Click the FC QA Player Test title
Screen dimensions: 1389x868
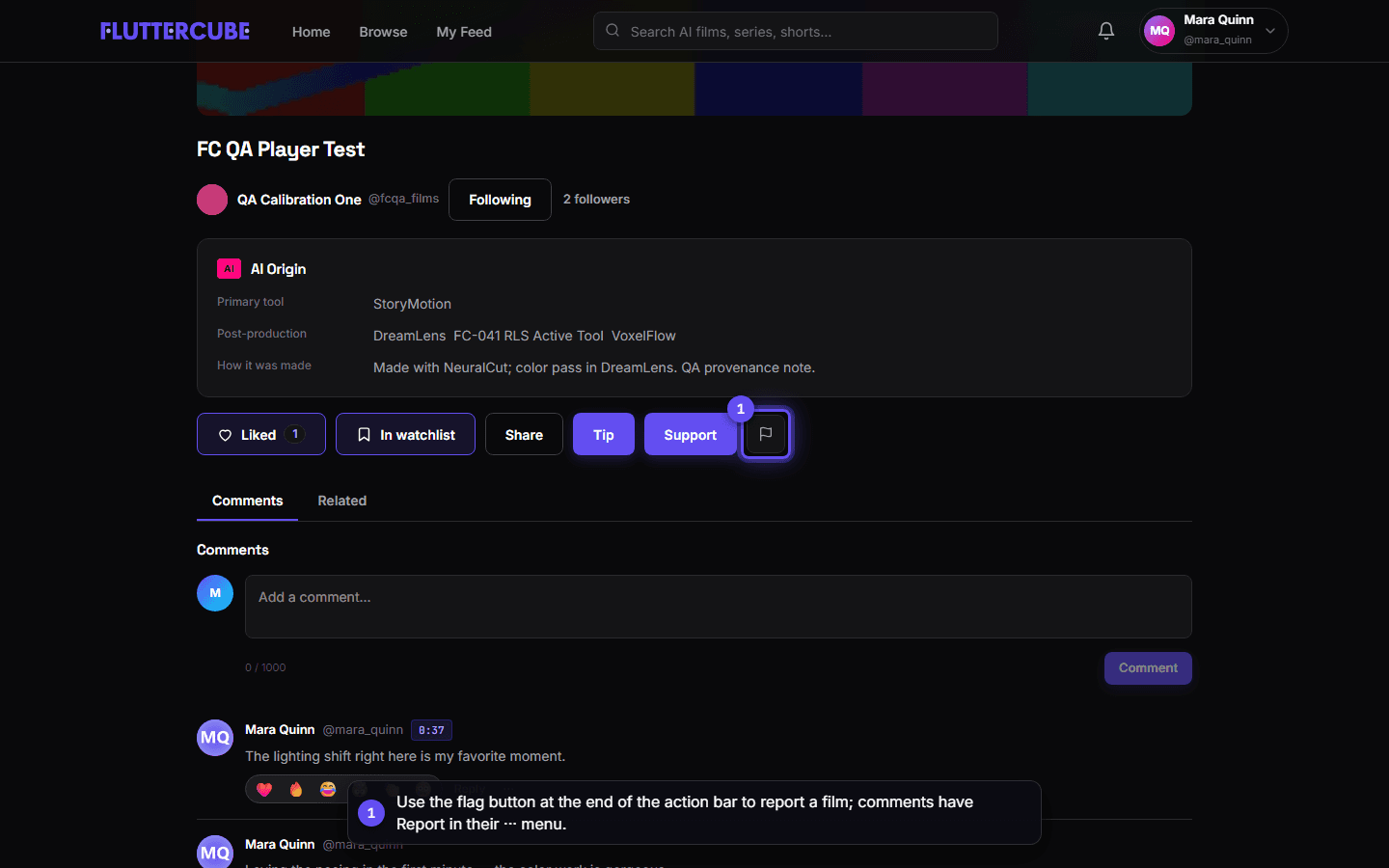coord(281,149)
